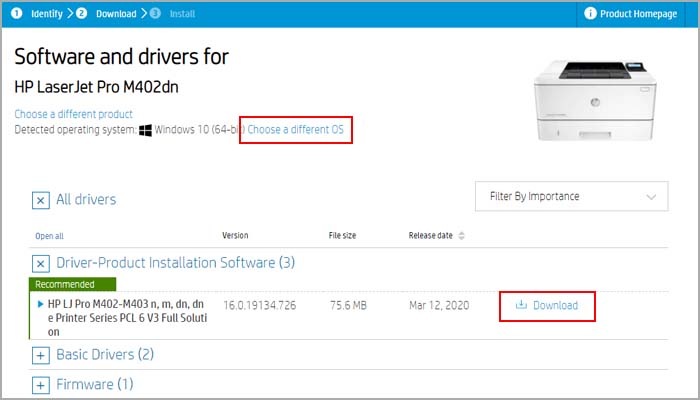Expand the Basic Drivers section
700x400 pixels.
tap(41, 356)
